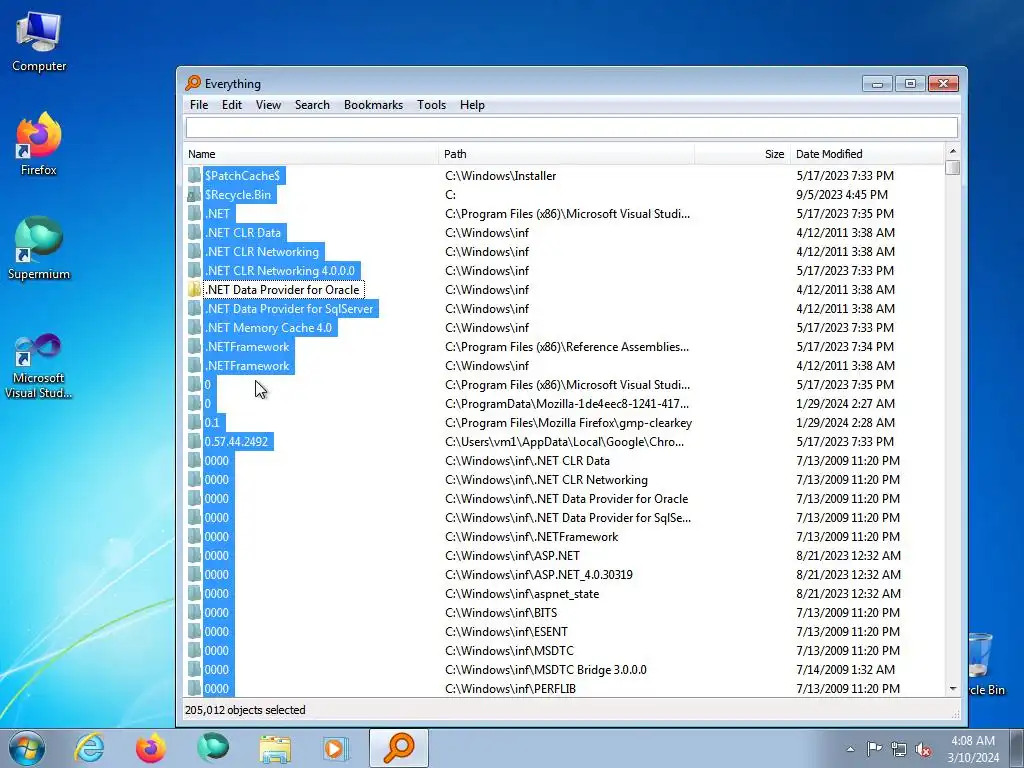Click the scrollbar up arrow in results
Image resolution: width=1024 pixels, height=768 pixels.
[953, 152]
